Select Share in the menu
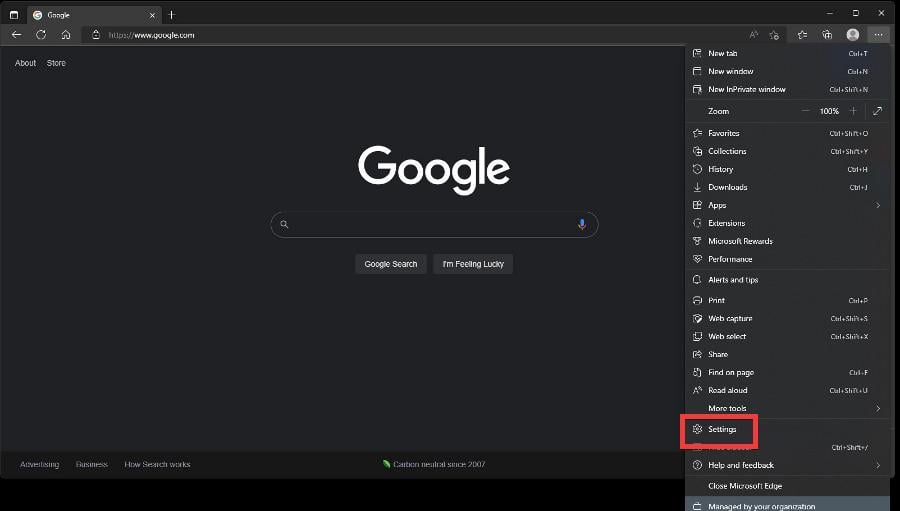This screenshot has height=511, width=900. [787, 355]
